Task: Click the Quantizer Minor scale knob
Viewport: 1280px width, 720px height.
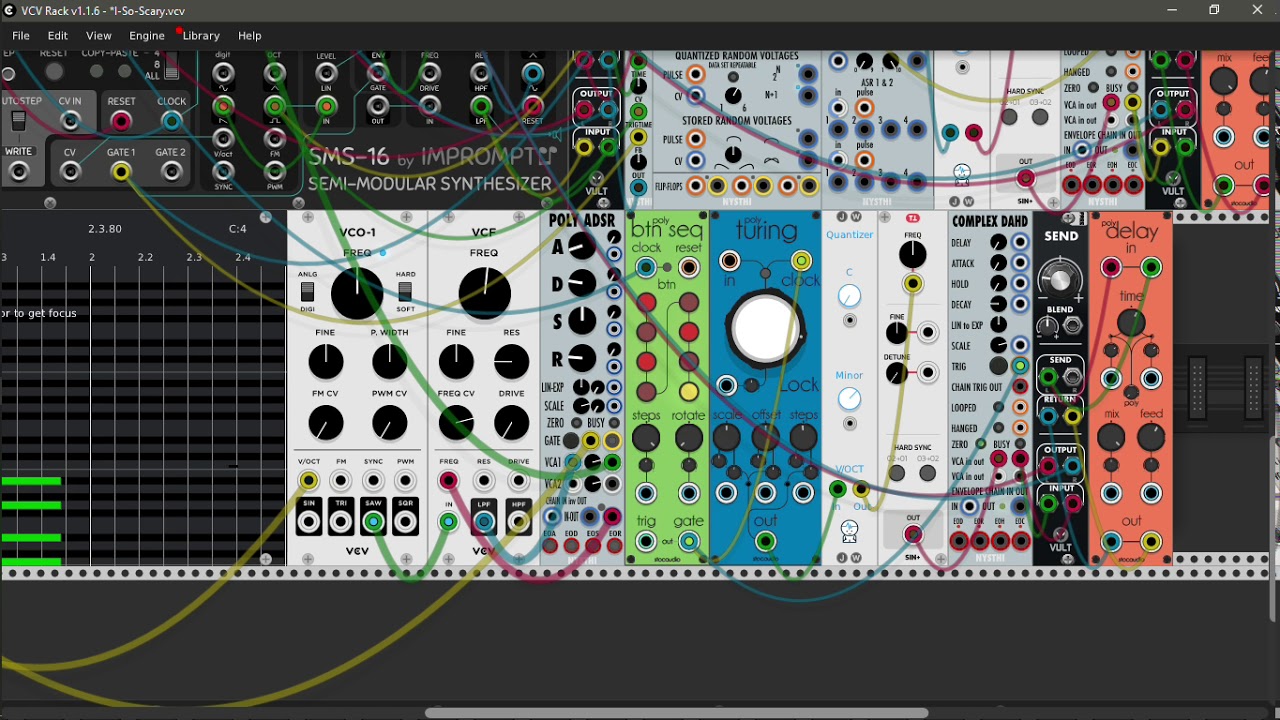Action: coord(849,400)
